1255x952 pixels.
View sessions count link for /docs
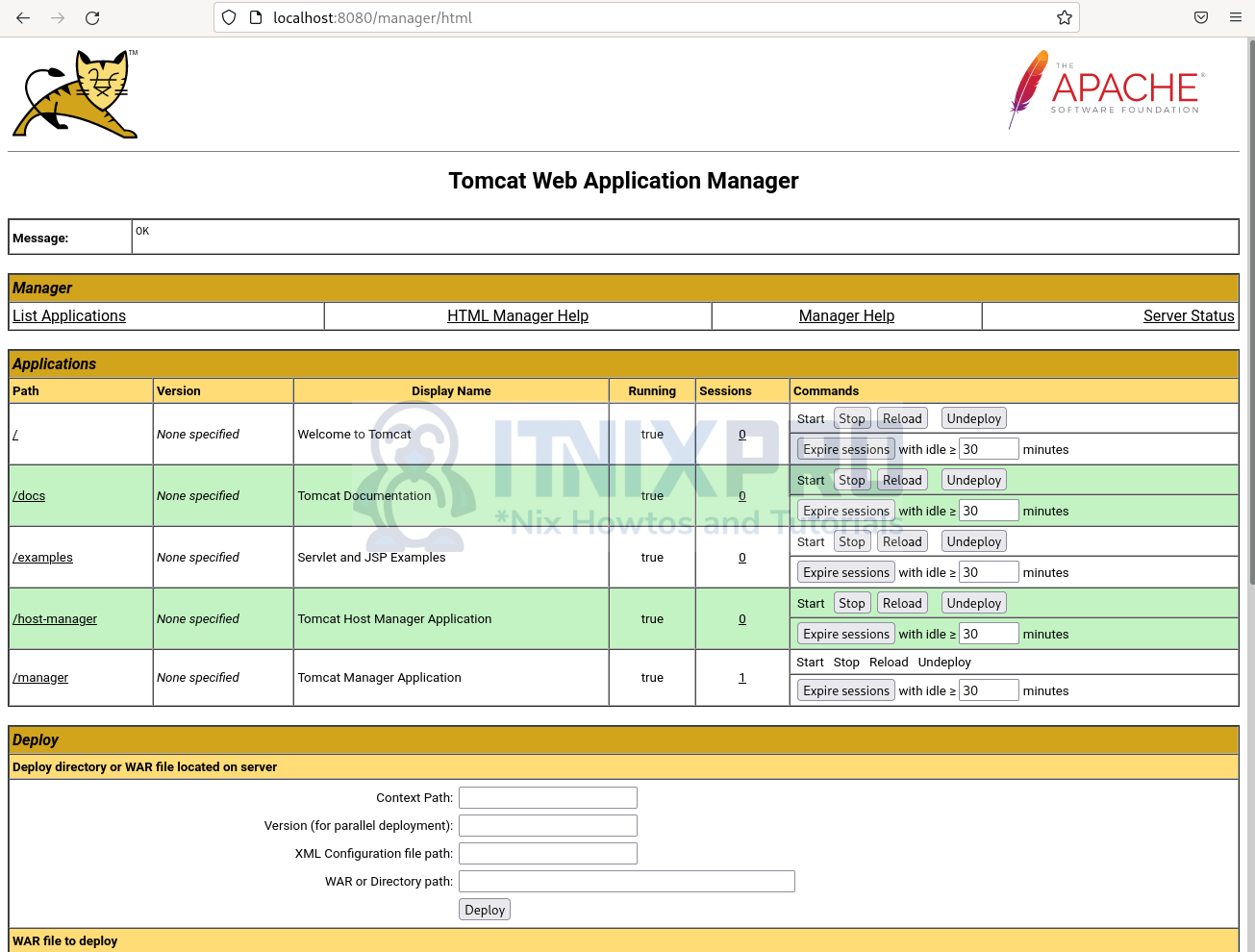[x=742, y=496]
